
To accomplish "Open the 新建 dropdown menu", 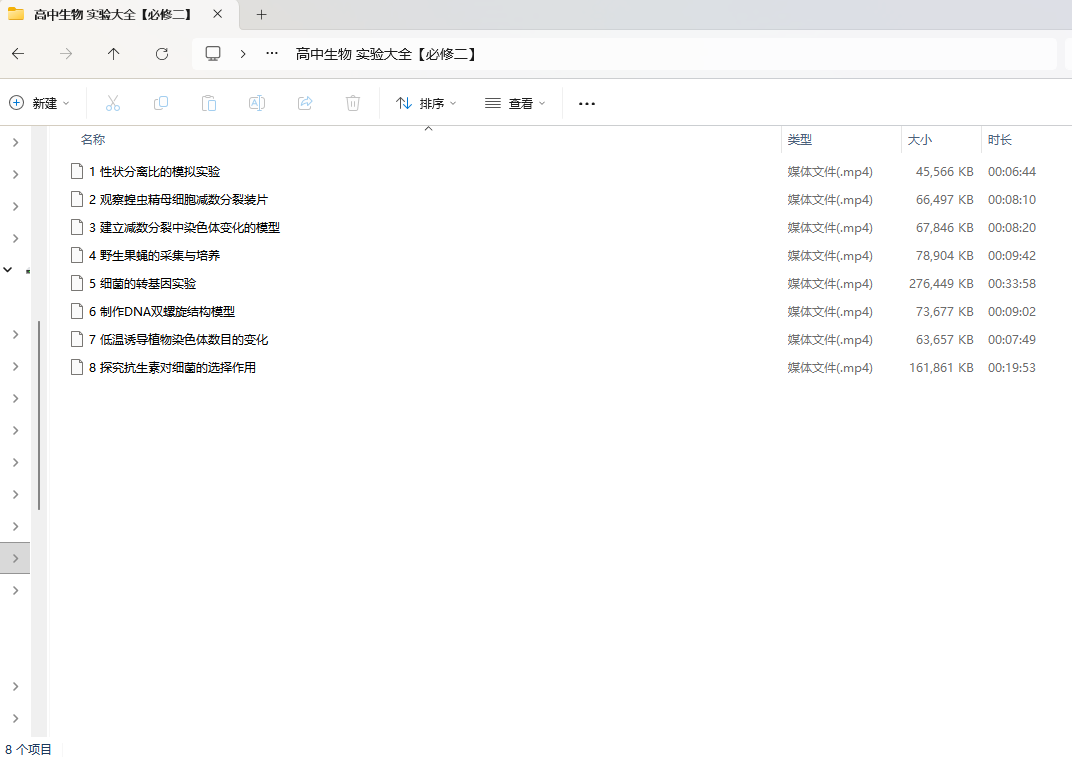I will click(x=40, y=103).
